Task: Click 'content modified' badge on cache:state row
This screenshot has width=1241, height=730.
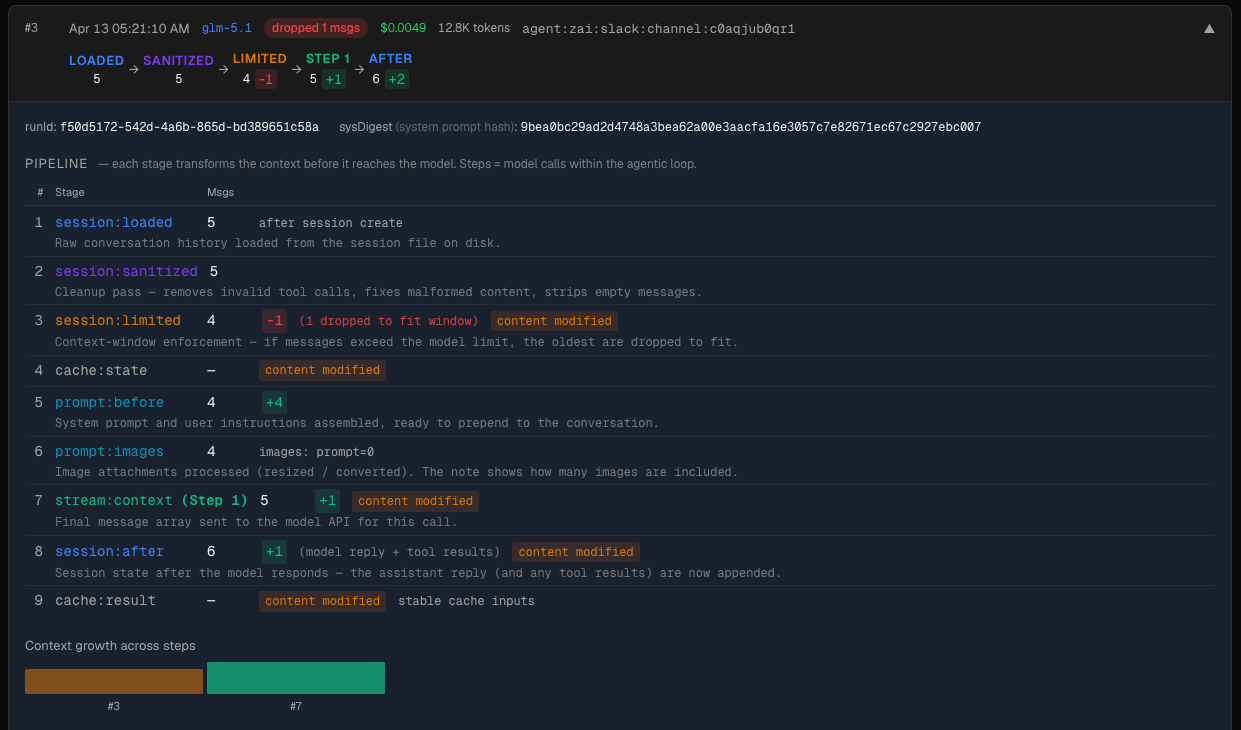Action: tap(322, 370)
